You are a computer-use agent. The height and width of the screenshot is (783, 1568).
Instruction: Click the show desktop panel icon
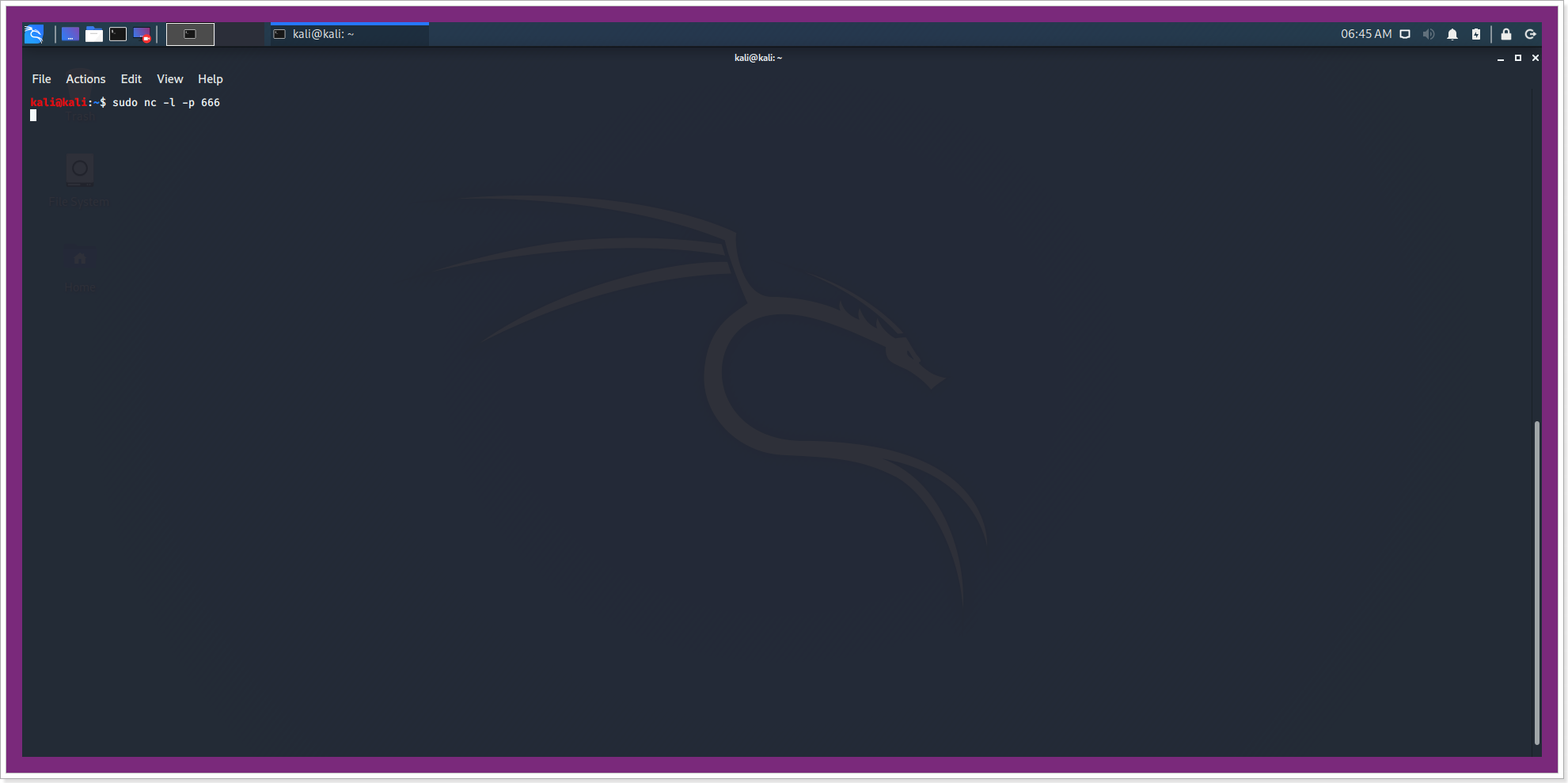click(70, 34)
